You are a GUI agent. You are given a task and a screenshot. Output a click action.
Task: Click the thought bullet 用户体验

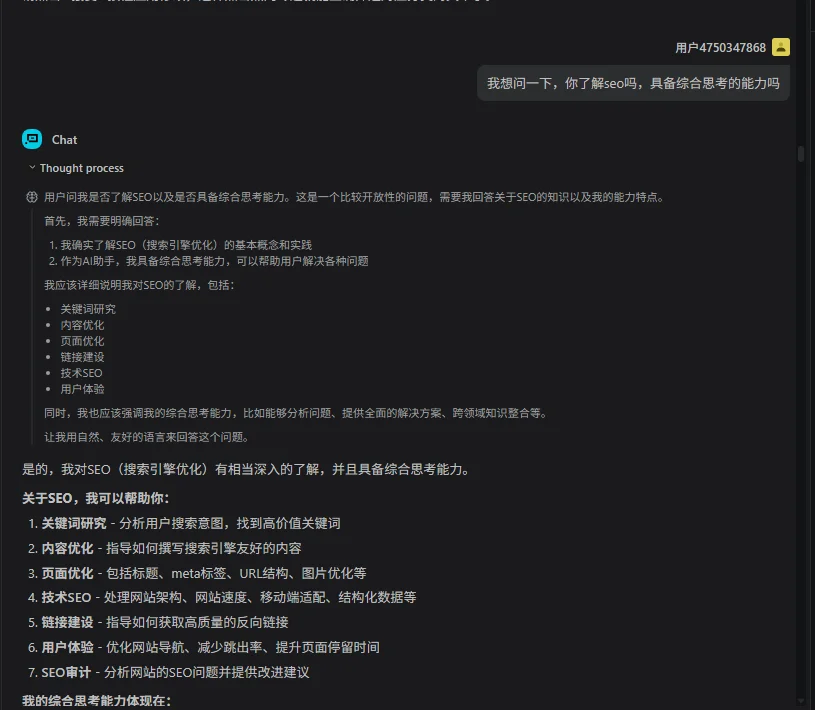click(82, 389)
